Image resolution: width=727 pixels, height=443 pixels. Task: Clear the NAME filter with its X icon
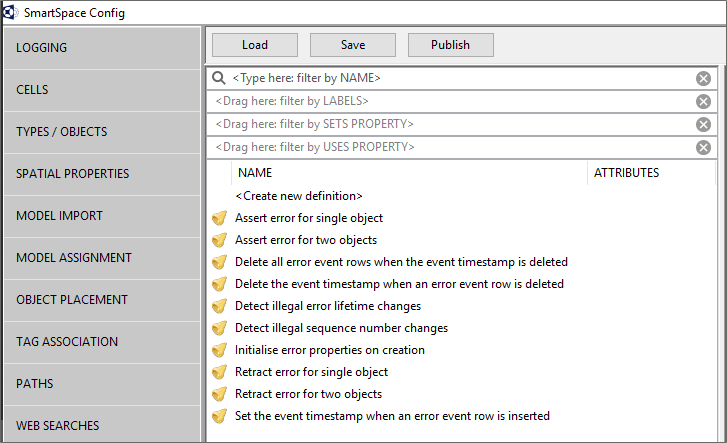[703, 78]
